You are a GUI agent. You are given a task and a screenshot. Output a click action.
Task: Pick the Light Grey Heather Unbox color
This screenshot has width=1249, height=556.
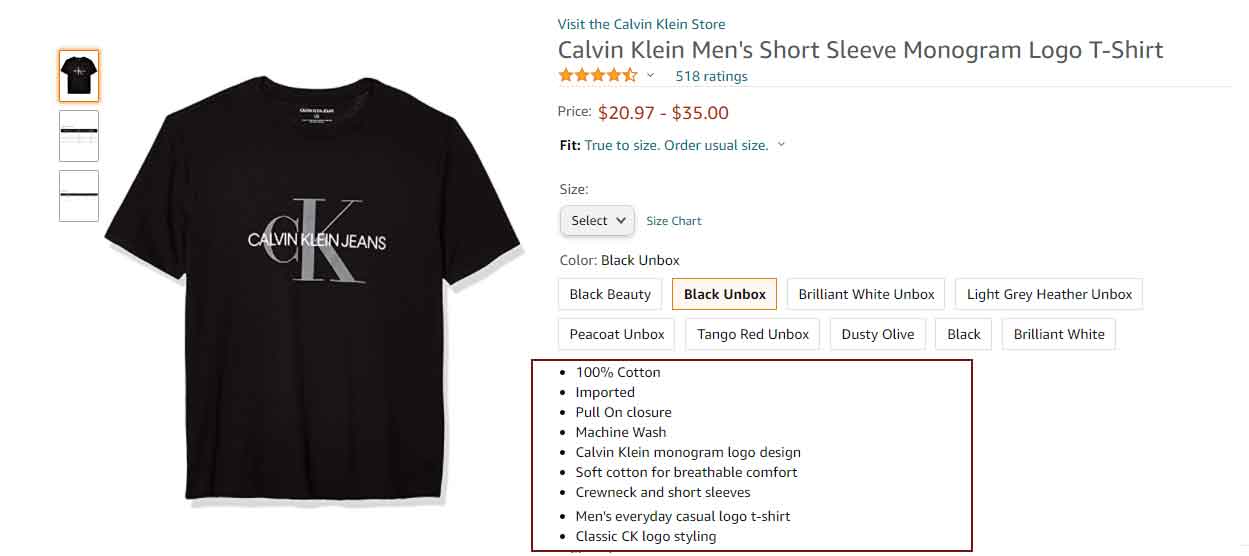tap(1049, 294)
